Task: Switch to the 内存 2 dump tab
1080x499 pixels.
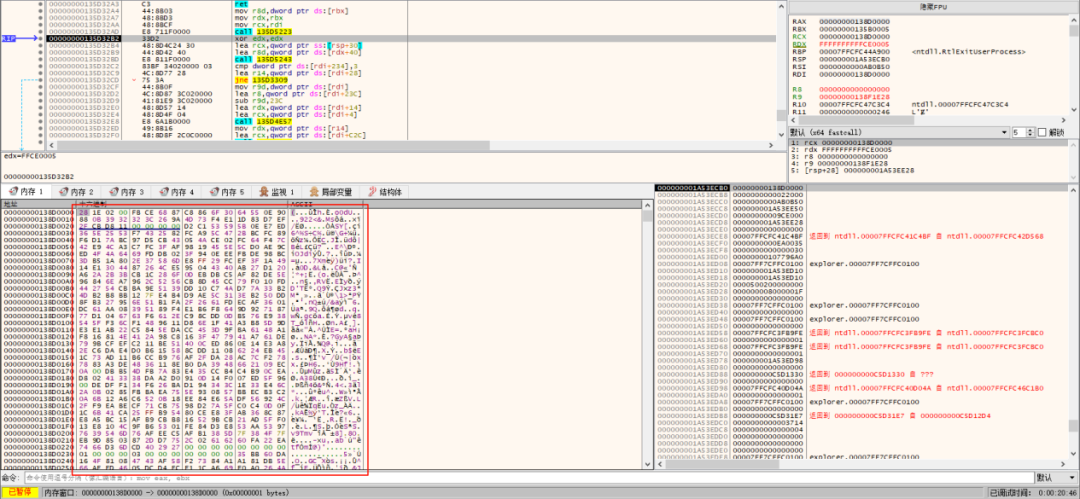Action: (x=76, y=192)
